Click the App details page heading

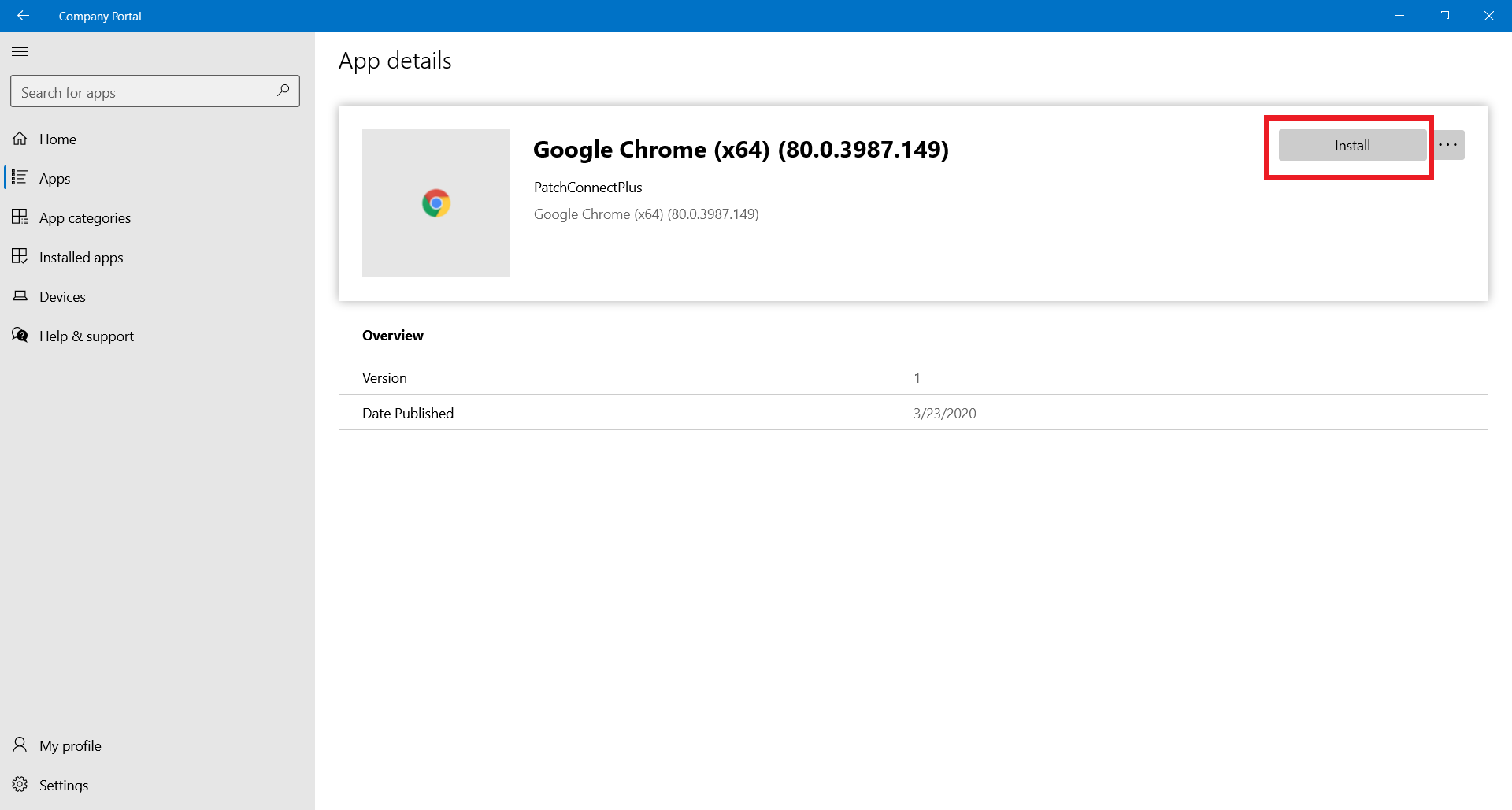[395, 60]
